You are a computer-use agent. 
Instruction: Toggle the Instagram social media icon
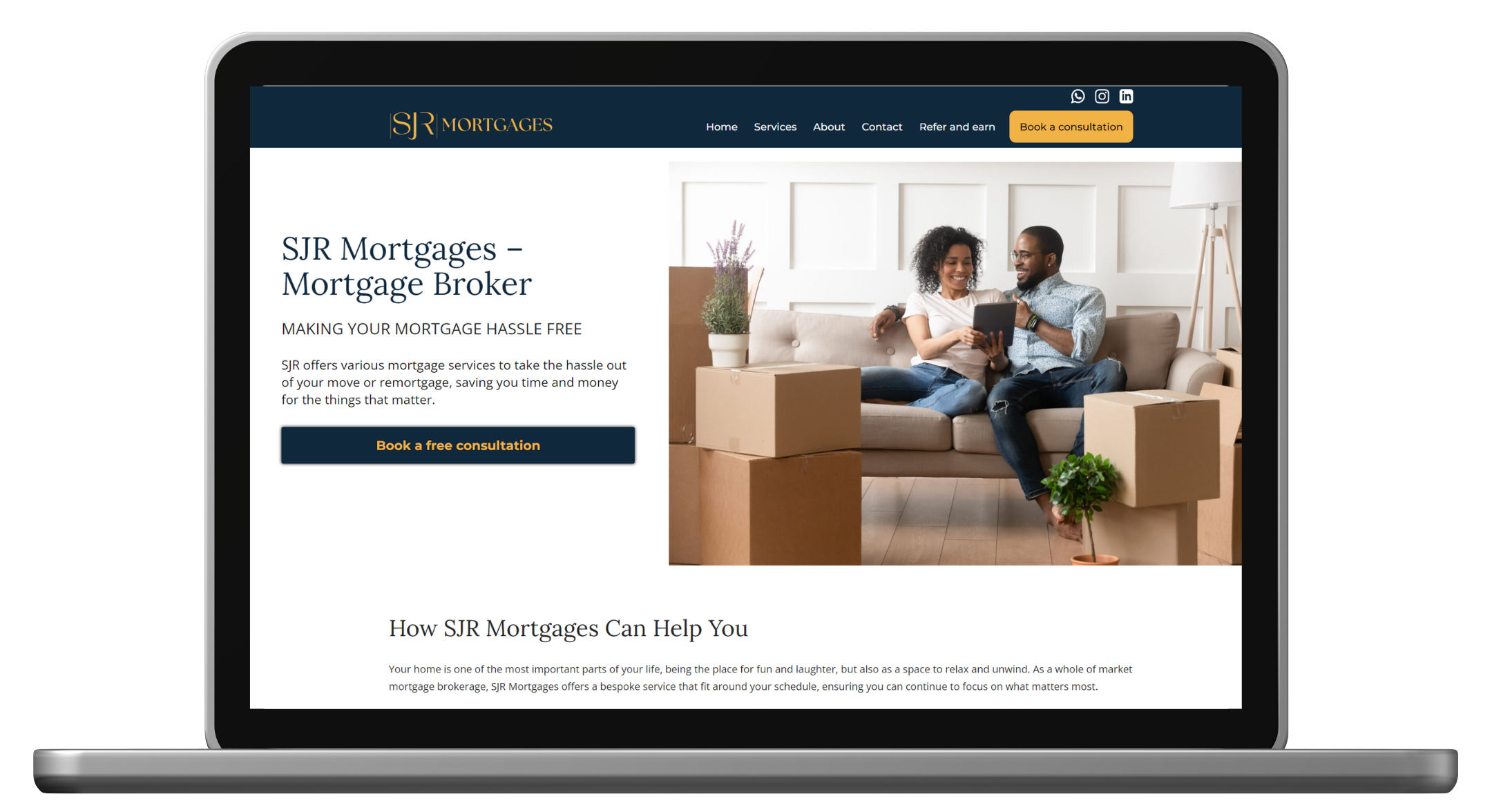1101,97
